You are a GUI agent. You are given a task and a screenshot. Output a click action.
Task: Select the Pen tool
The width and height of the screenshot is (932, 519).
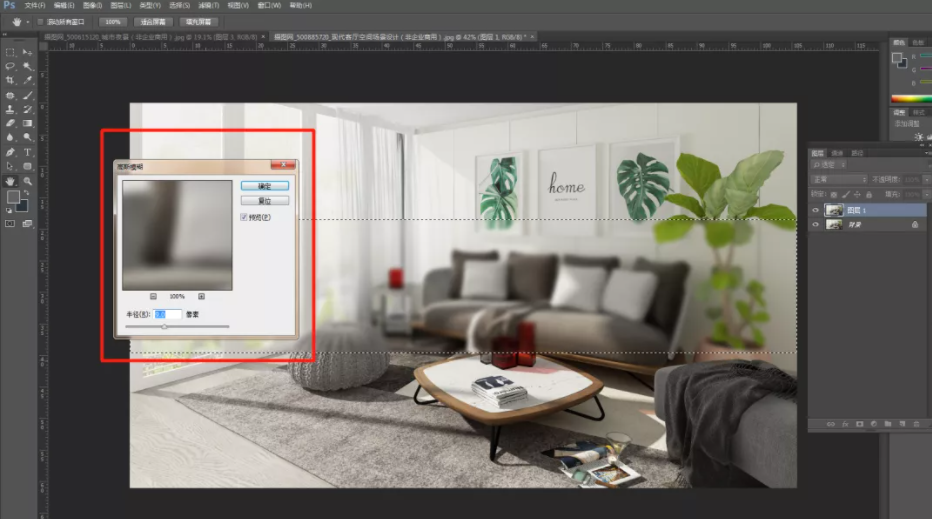[10, 152]
